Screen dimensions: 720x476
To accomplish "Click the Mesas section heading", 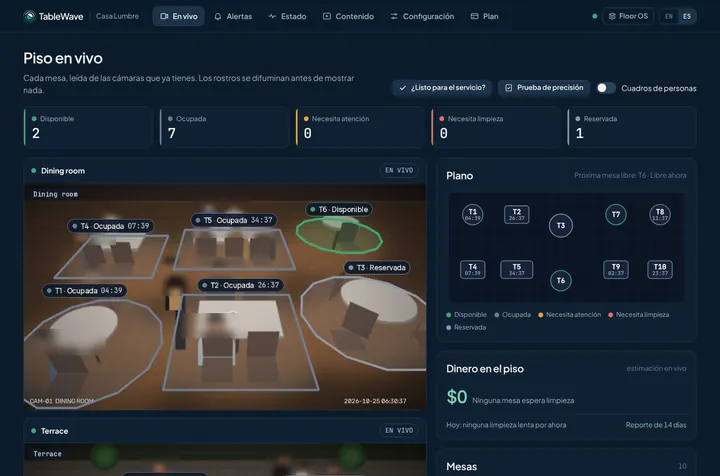I will (x=461, y=466).
